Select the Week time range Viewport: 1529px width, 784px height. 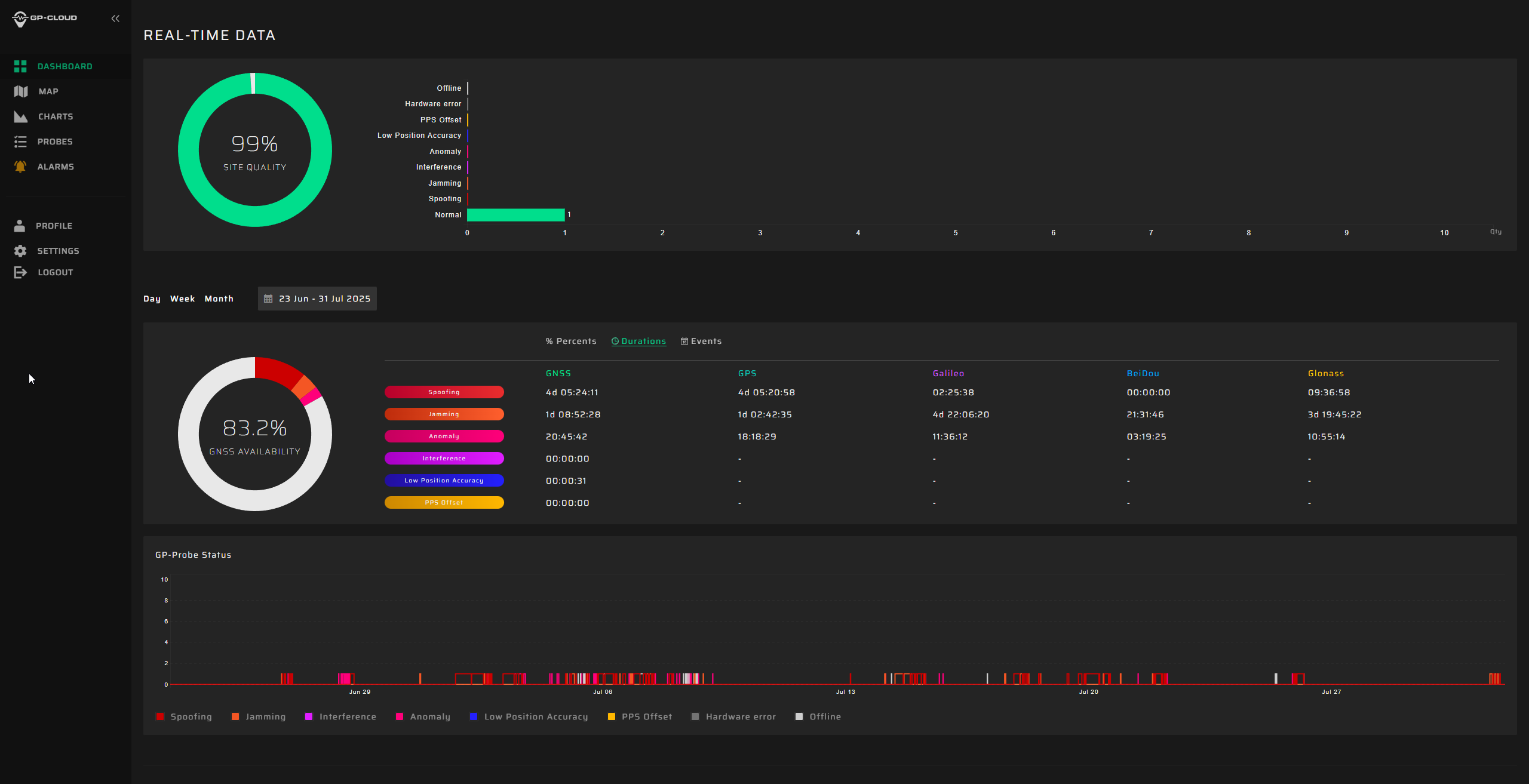pyautogui.click(x=182, y=299)
